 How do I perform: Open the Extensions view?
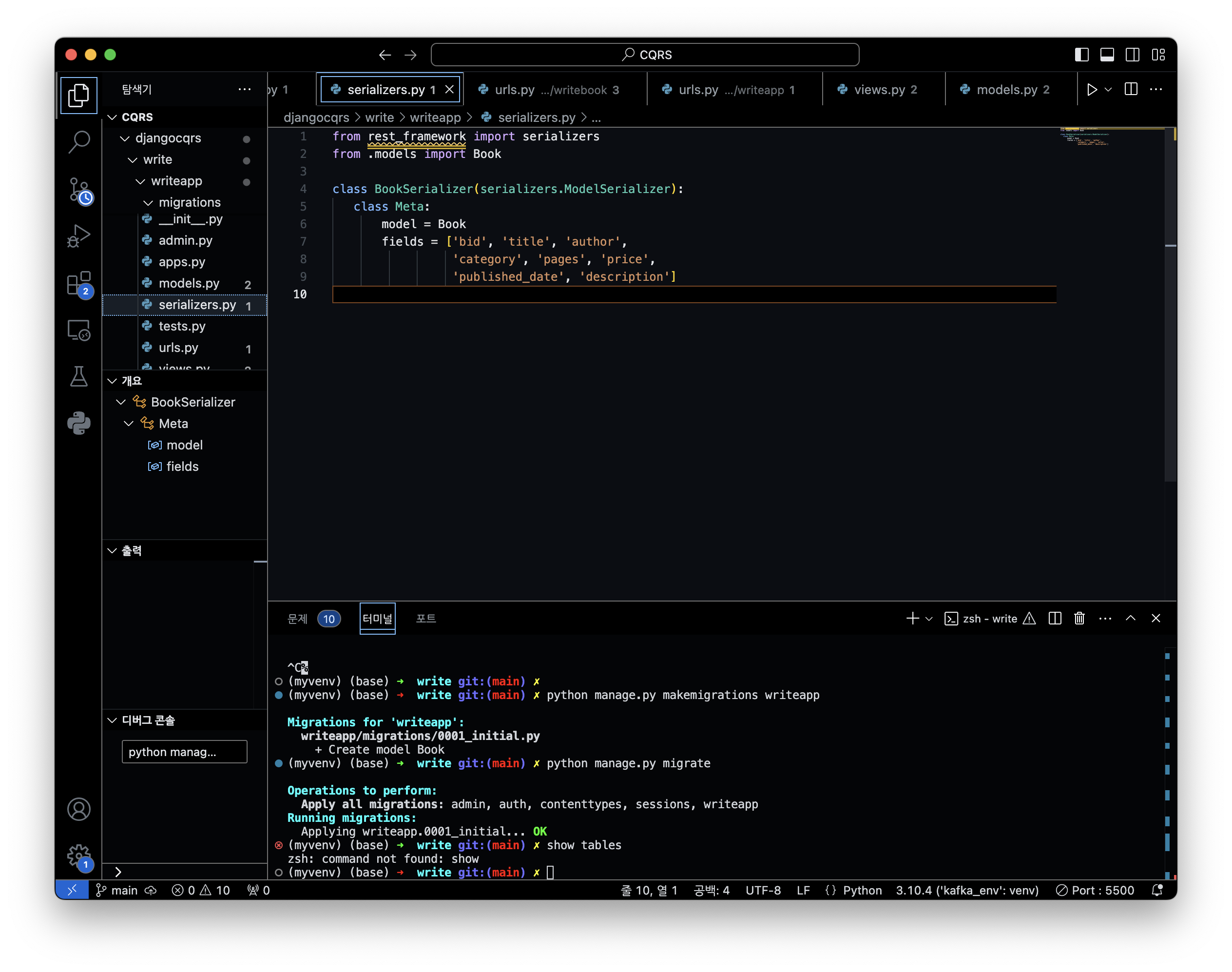click(x=79, y=283)
